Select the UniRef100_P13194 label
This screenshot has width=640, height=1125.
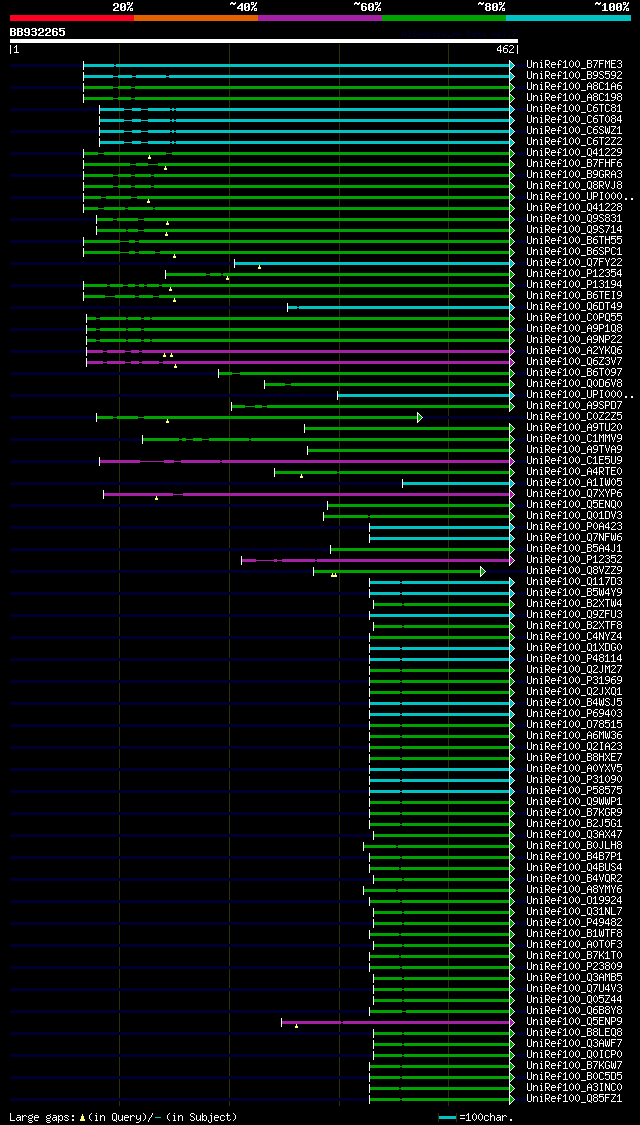574,285
